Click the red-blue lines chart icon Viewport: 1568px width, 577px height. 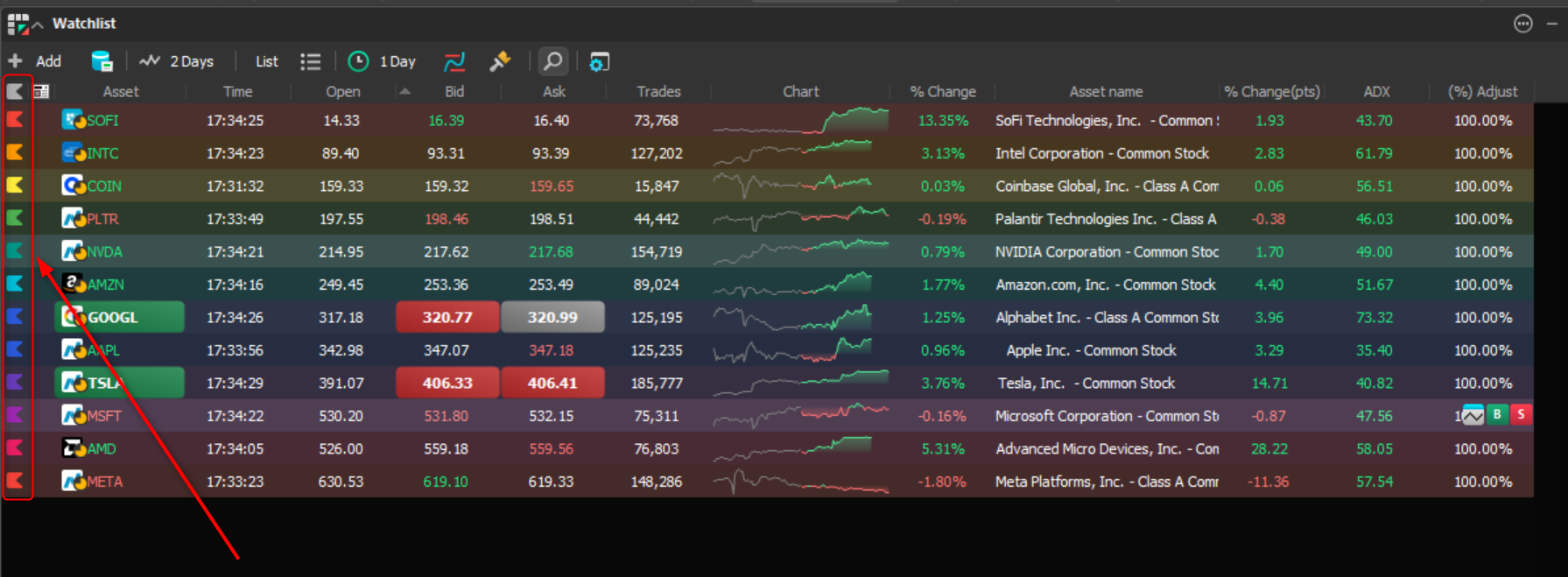click(x=454, y=61)
